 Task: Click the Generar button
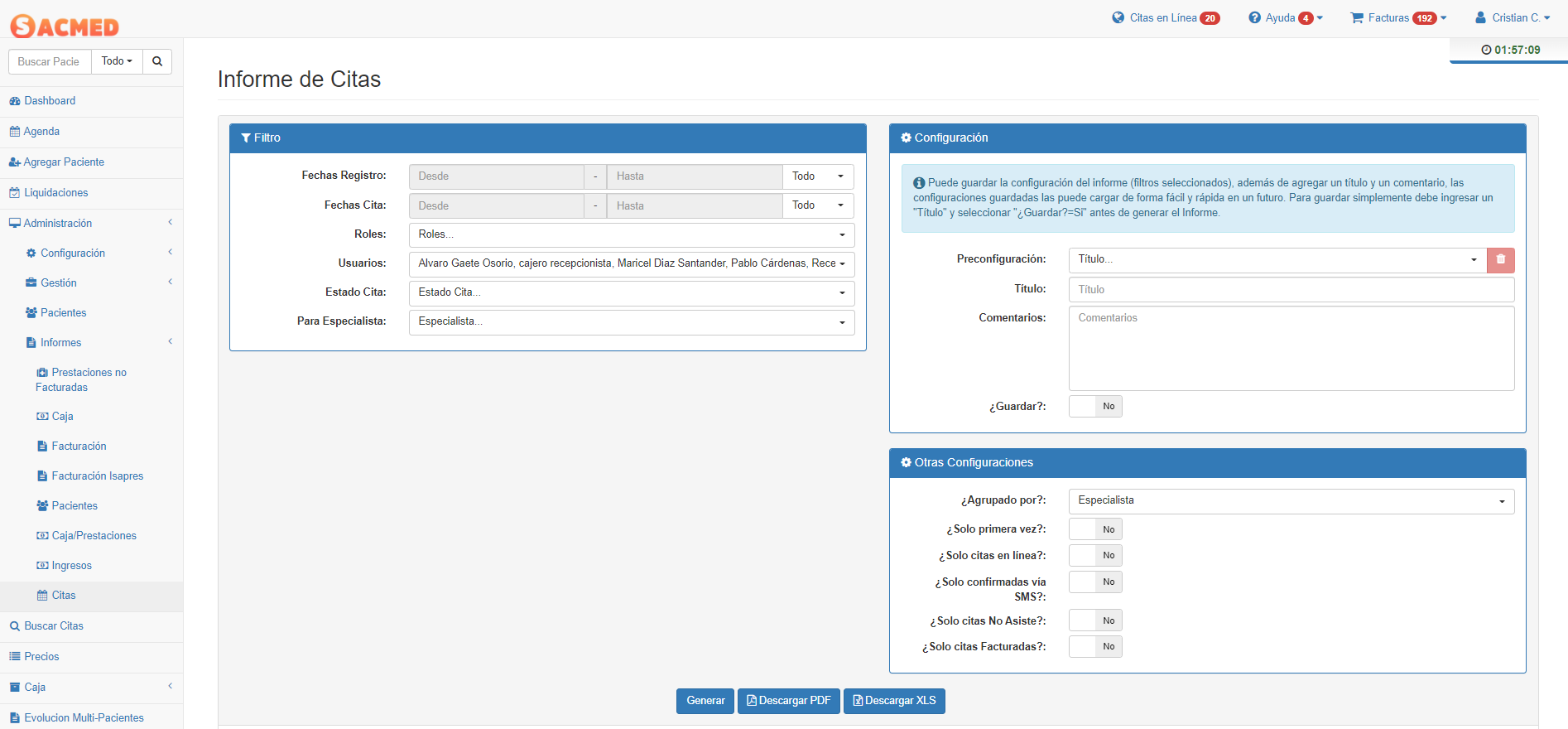pos(705,701)
